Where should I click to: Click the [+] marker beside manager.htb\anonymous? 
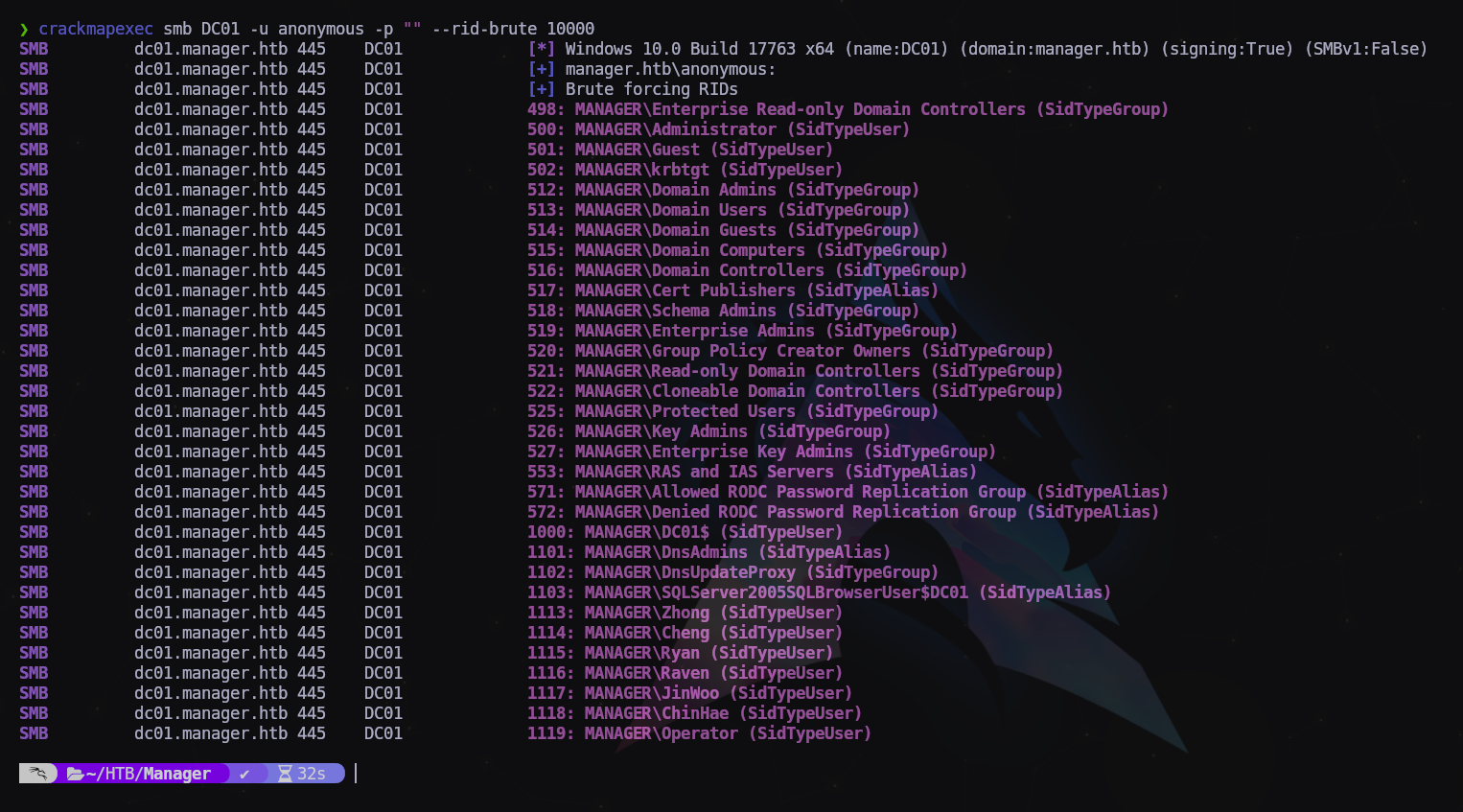pyautogui.click(x=541, y=69)
